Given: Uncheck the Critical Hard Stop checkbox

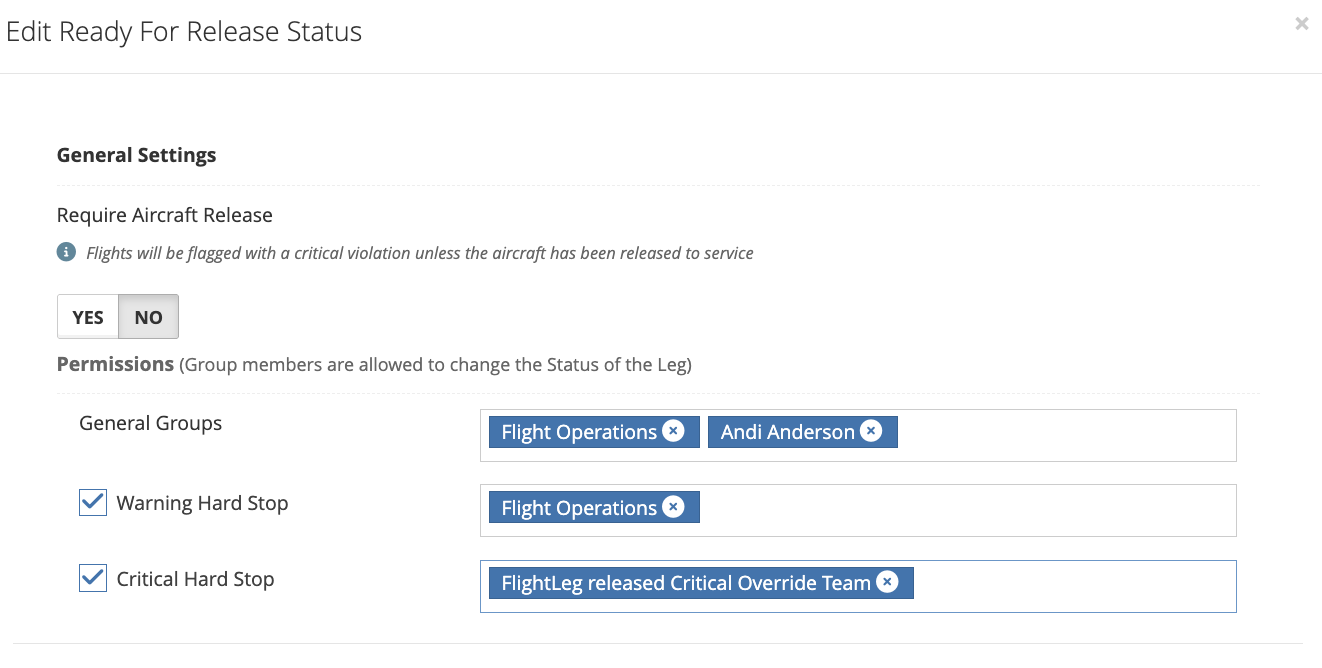Looking at the screenshot, I should (93, 578).
